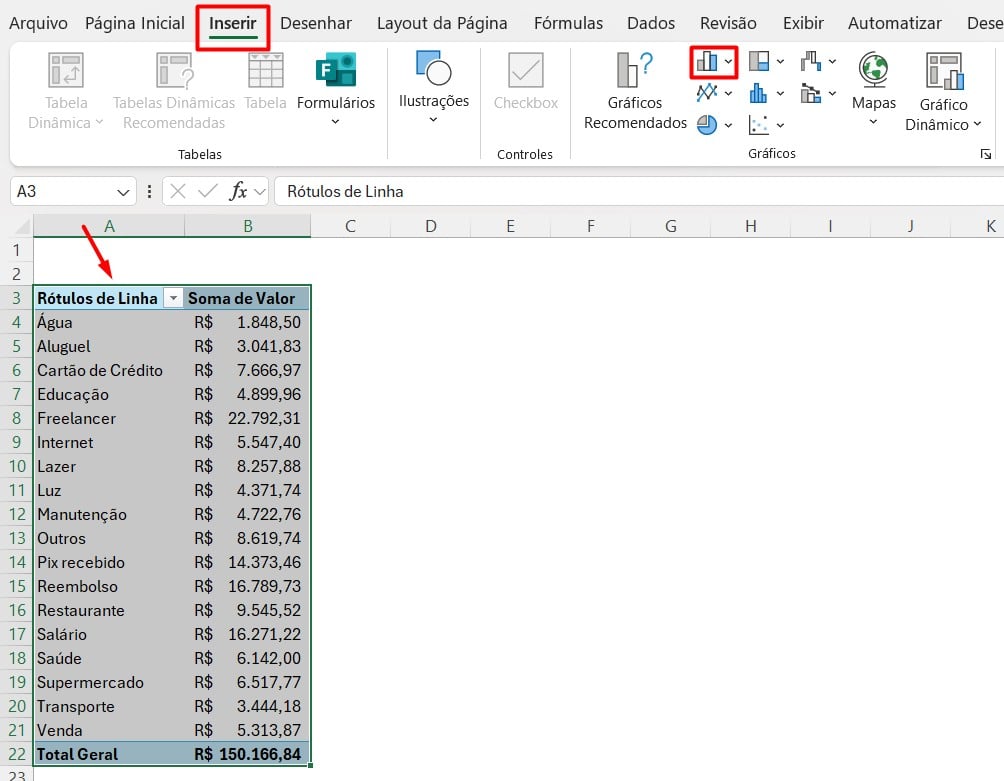The width and height of the screenshot is (1004, 781).
Task: Click the total 150.166,84 cell
Action: click(x=247, y=754)
